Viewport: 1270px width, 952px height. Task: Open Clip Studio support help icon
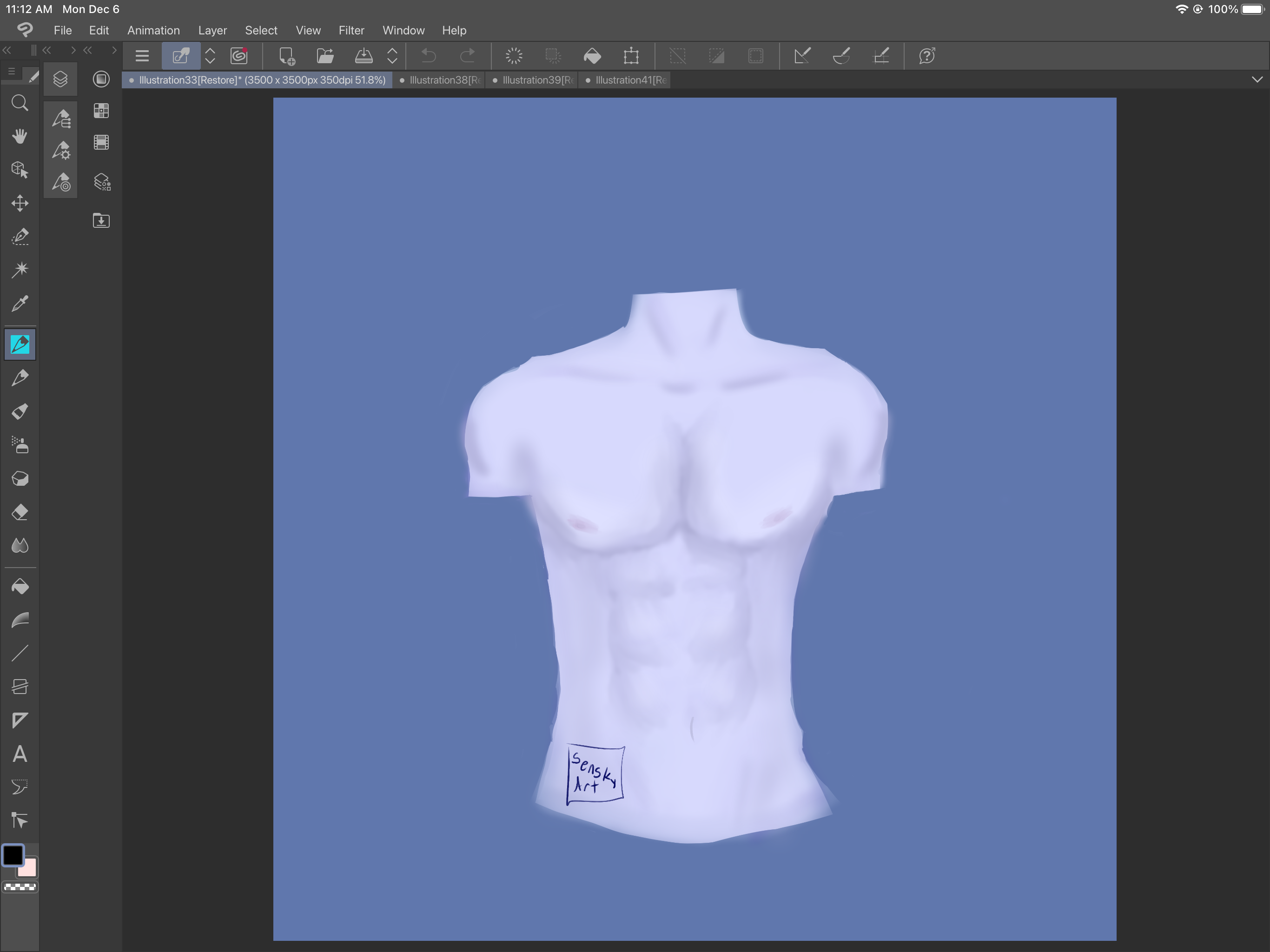[927, 56]
